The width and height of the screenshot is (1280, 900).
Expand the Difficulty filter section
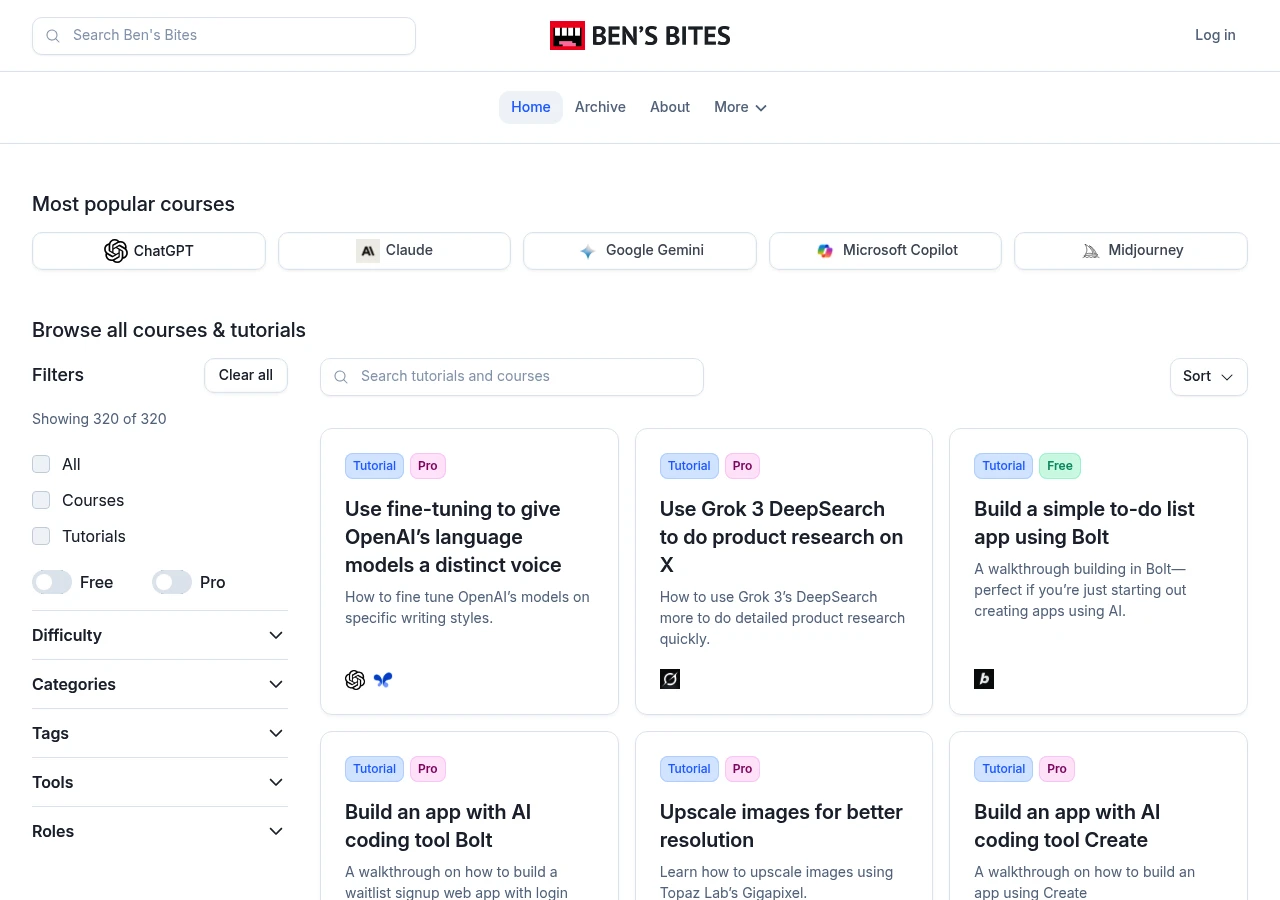pos(160,635)
